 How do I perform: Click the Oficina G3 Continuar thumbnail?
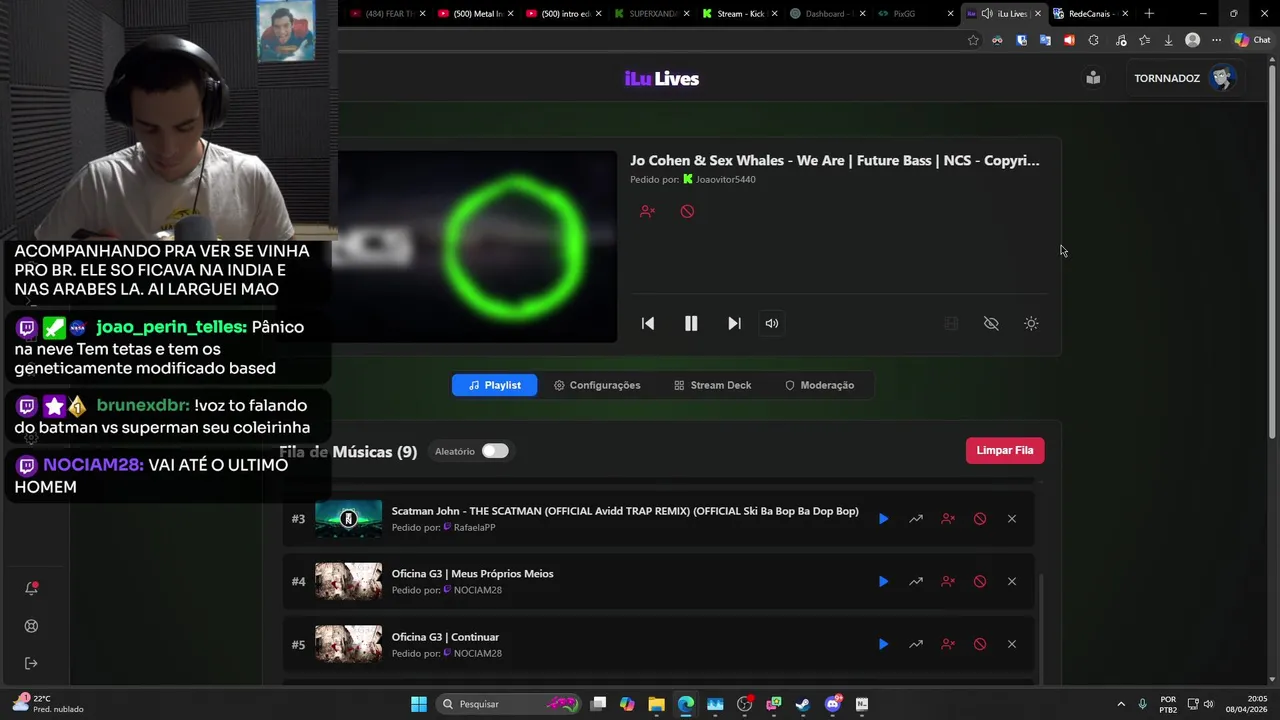348,644
